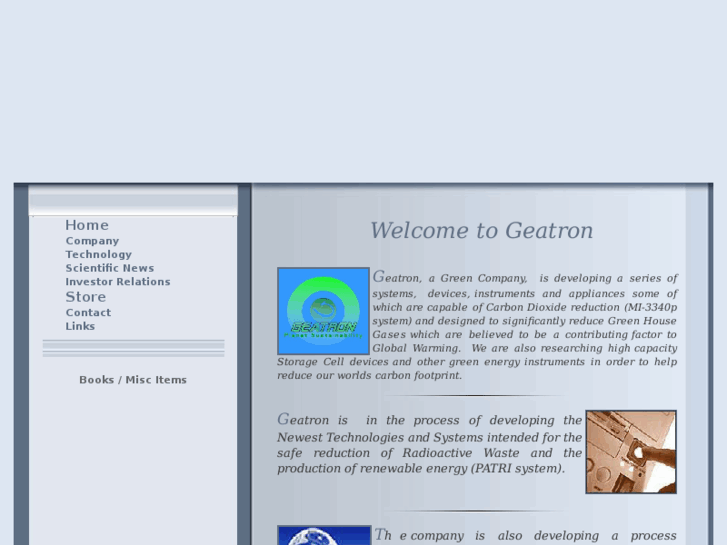Click the Earth globe image
The width and height of the screenshot is (727, 545).
[x=324, y=535]
